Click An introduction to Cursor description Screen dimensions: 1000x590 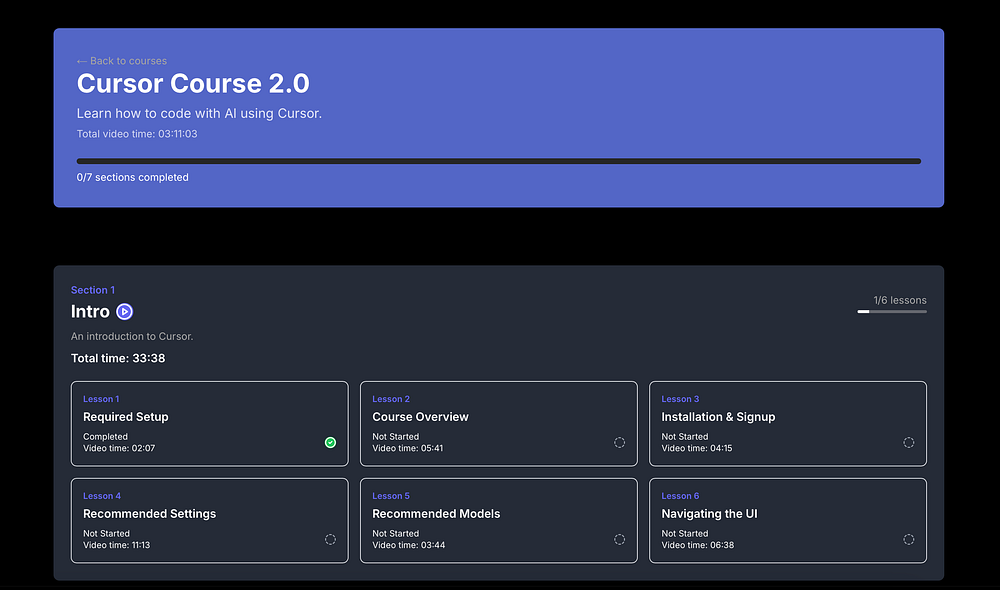(x=132, y=336)
